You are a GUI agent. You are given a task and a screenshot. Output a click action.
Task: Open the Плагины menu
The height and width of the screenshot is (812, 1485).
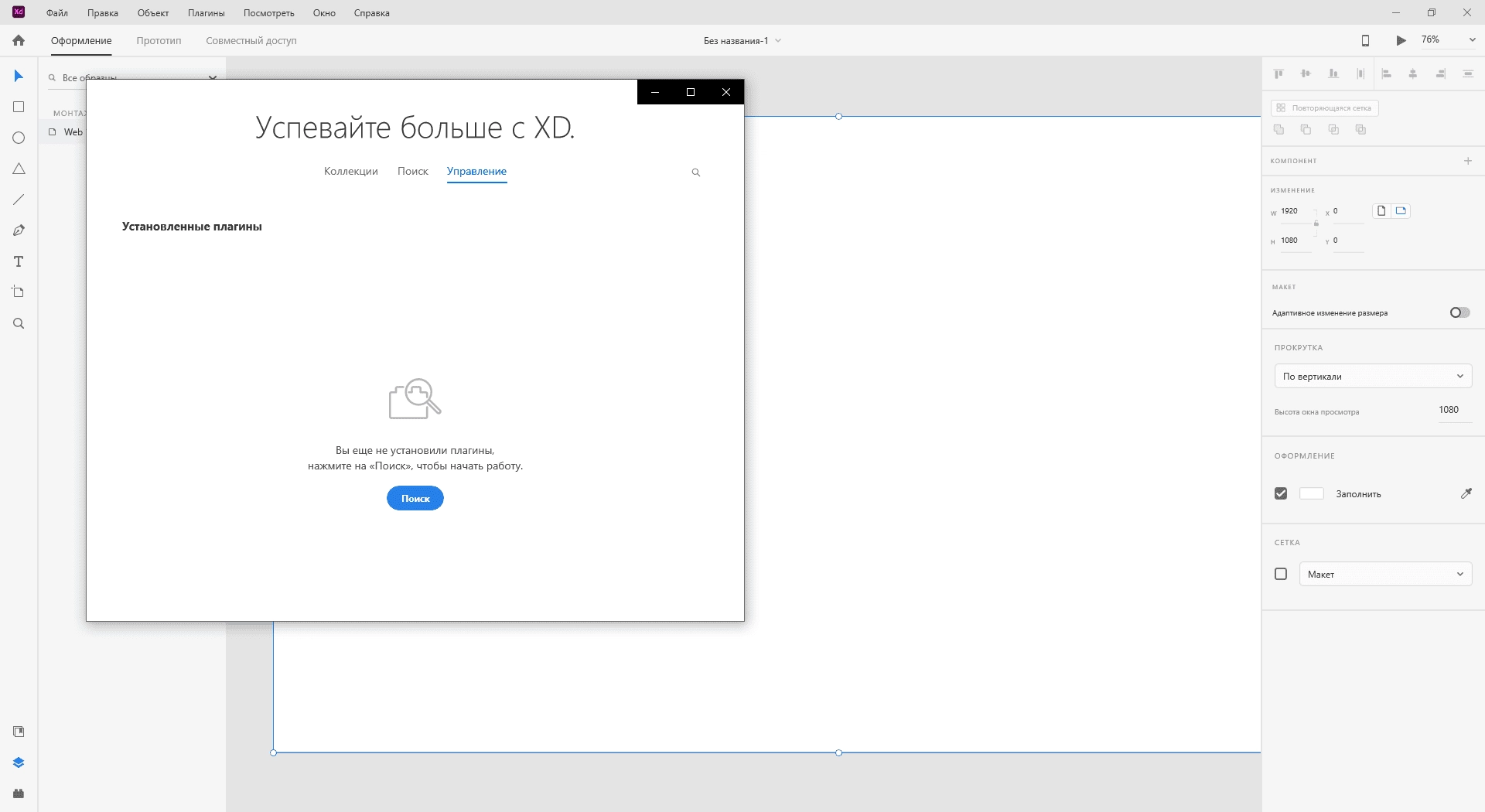coord(207,13)
